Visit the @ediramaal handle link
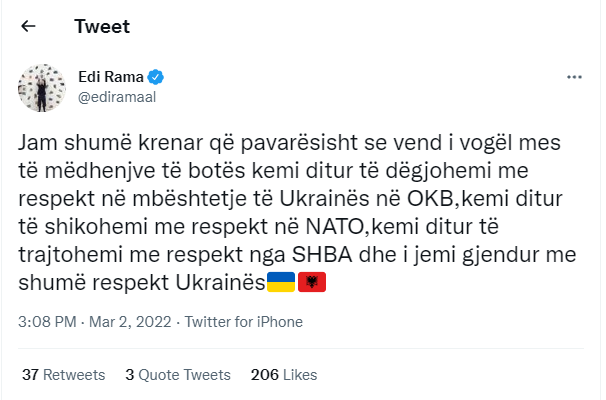This screenshot has width=606, height=400. coord(115,96)
